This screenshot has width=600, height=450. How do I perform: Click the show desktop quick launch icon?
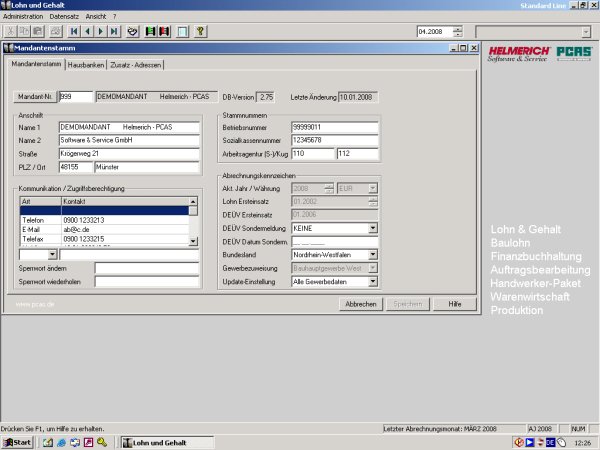pos(75,442)
